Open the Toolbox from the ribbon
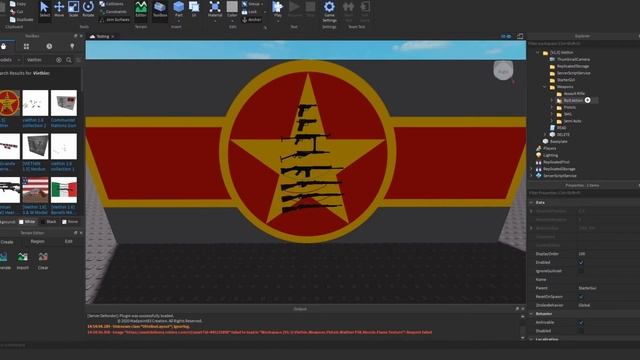This screenshot has height=360, width=640. 160,9
